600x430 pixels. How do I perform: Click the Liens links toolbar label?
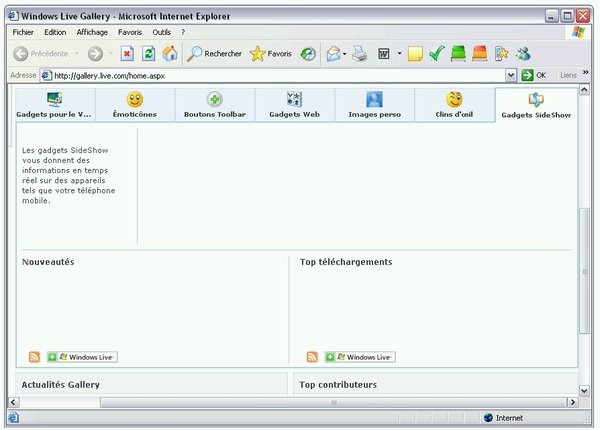coord(568,75)
